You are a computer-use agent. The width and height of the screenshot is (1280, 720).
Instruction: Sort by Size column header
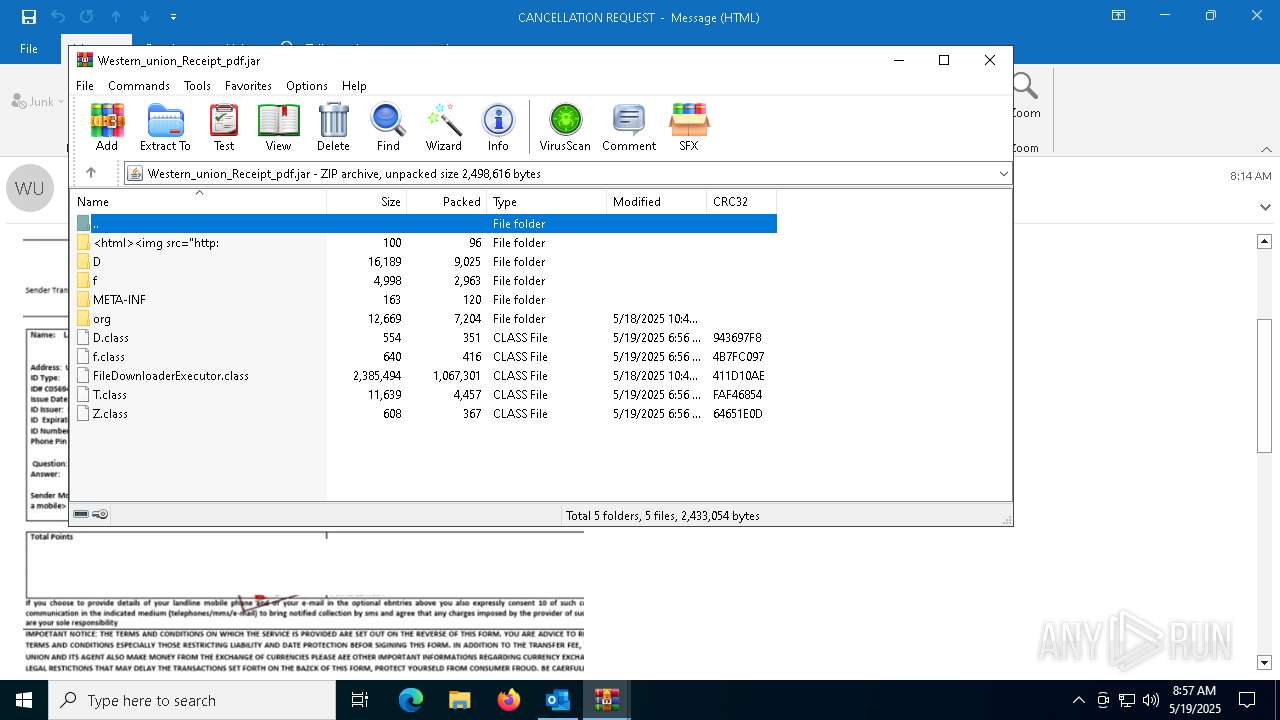[x=367, y=201]
